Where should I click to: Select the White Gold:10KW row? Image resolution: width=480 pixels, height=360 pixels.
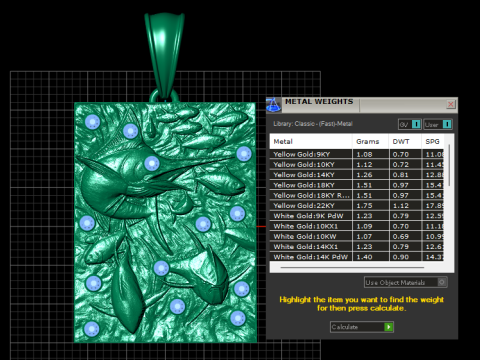356,237
